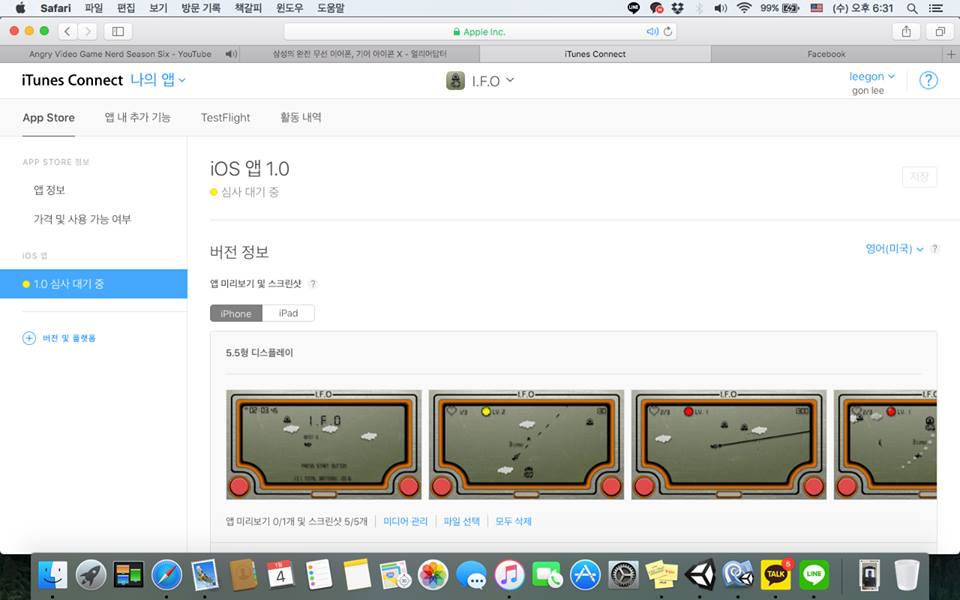
Task: Open the 책갈피 menu
Action: pos(248,8)
